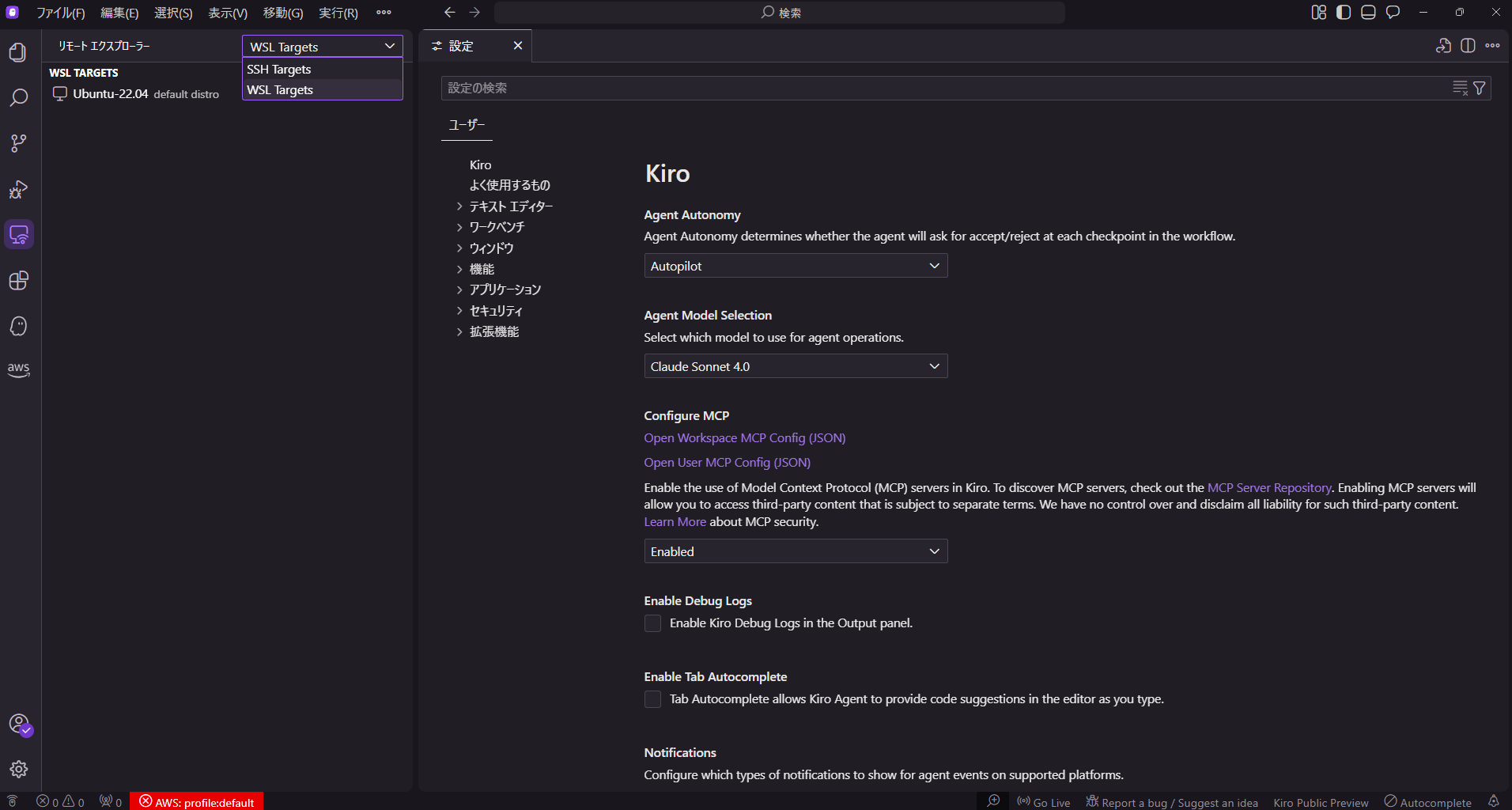Open forwarded ports indicator in status bar

tap(111, 801)
